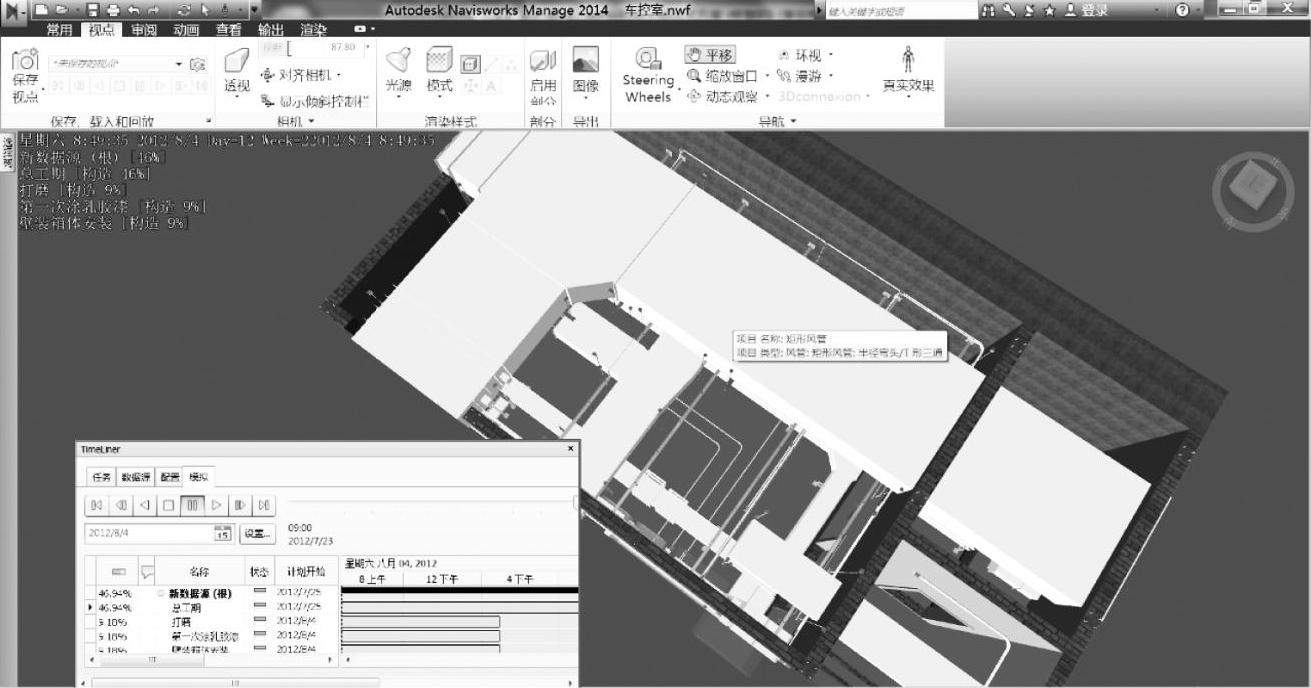Click the simulation progress slider track
This screenshot has width=1311, height=688.
pos(430,501)
